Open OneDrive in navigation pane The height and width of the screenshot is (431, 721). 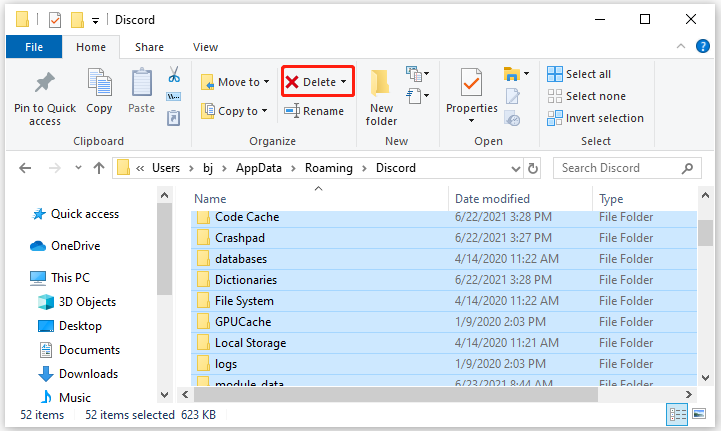click(x=65, y=246)
